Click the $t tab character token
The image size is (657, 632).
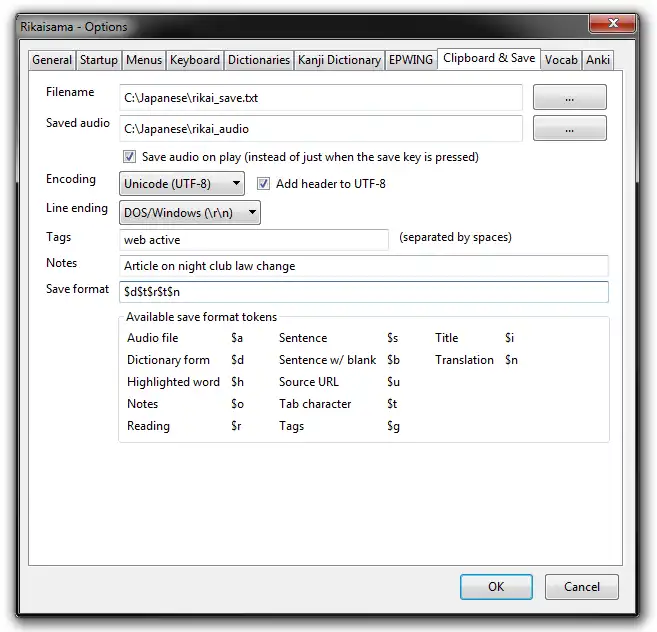coord(392,404)
